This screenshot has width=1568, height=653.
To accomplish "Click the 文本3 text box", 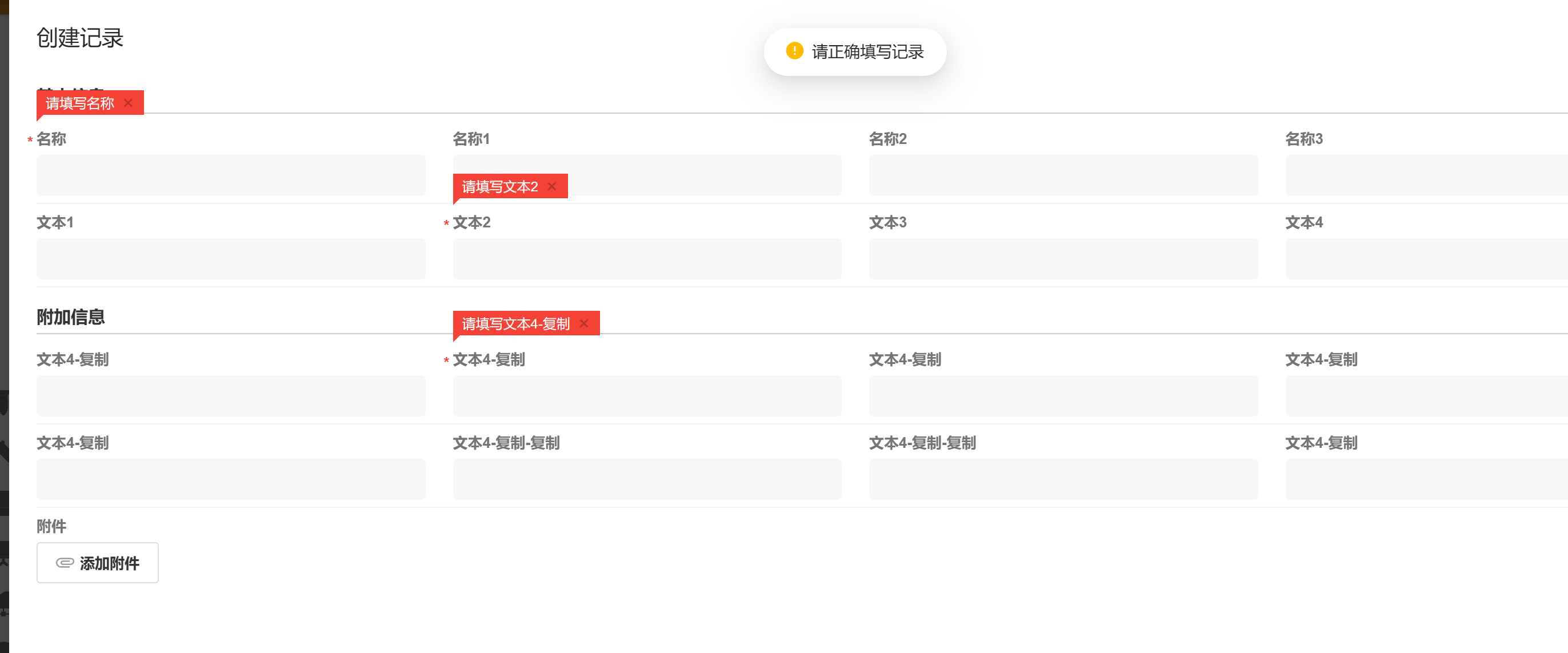I will pos(1063,259).
